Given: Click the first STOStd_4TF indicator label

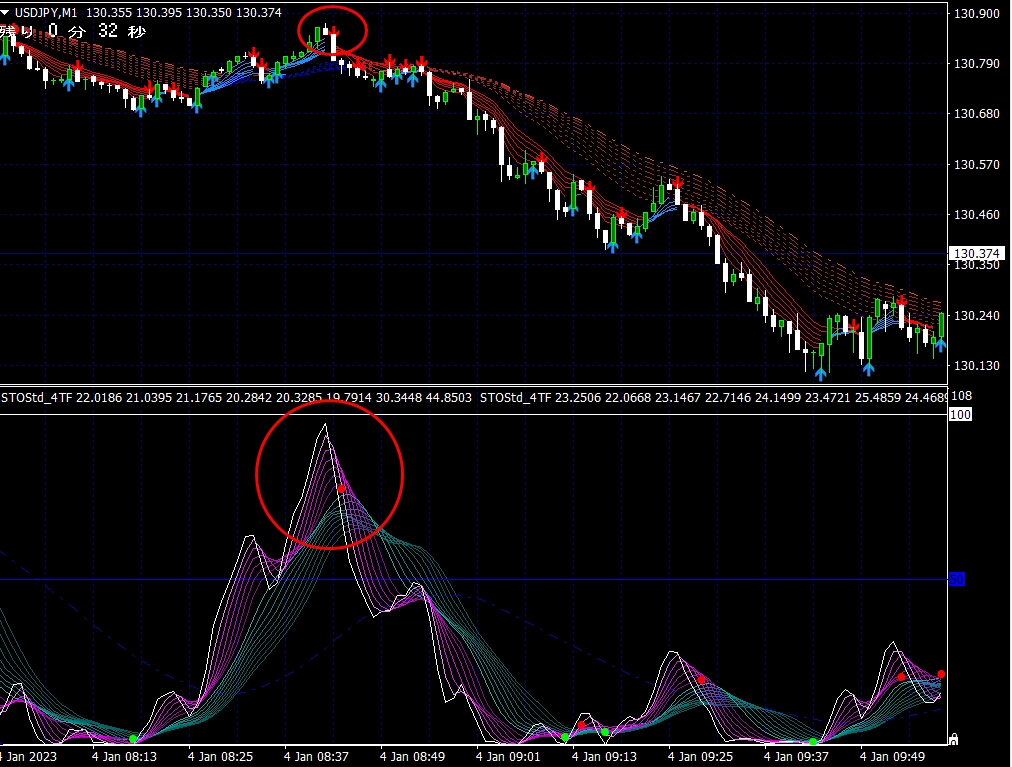Looking at the screenshot, I should [x=36, y=398].
